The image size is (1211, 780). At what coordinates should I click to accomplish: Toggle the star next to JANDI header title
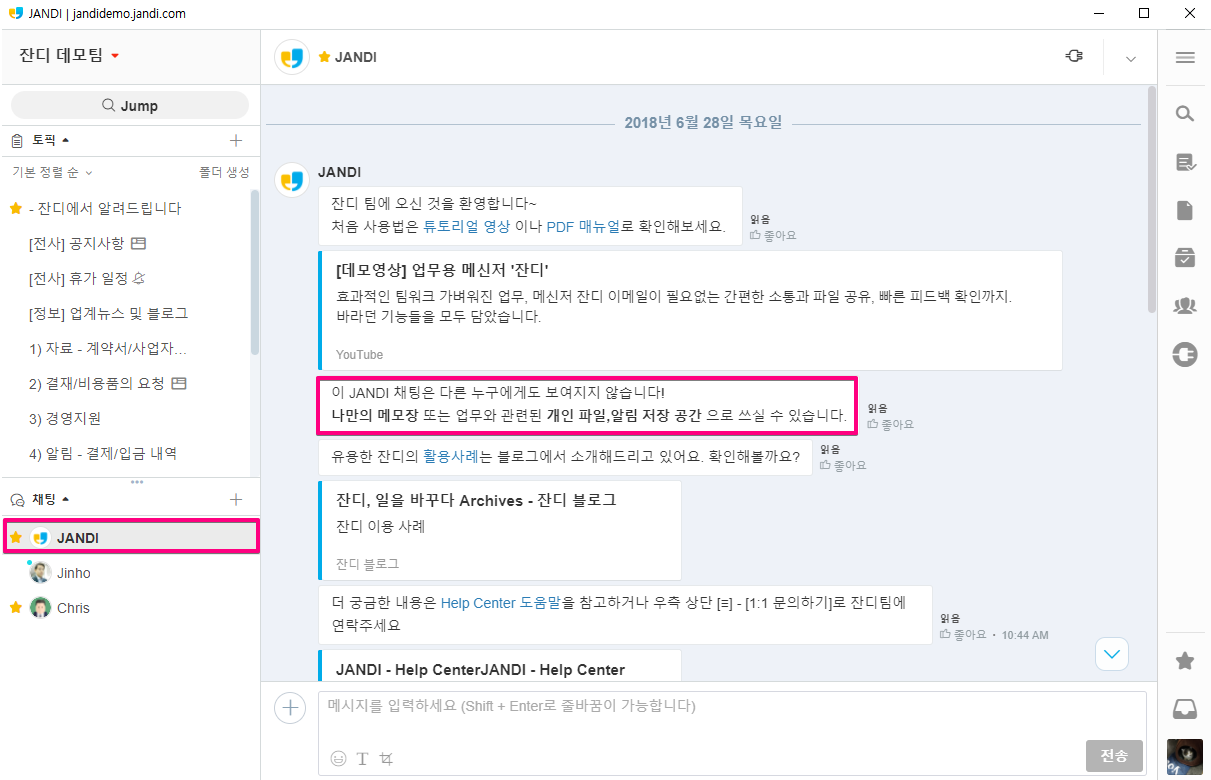[x=324, y=58]
